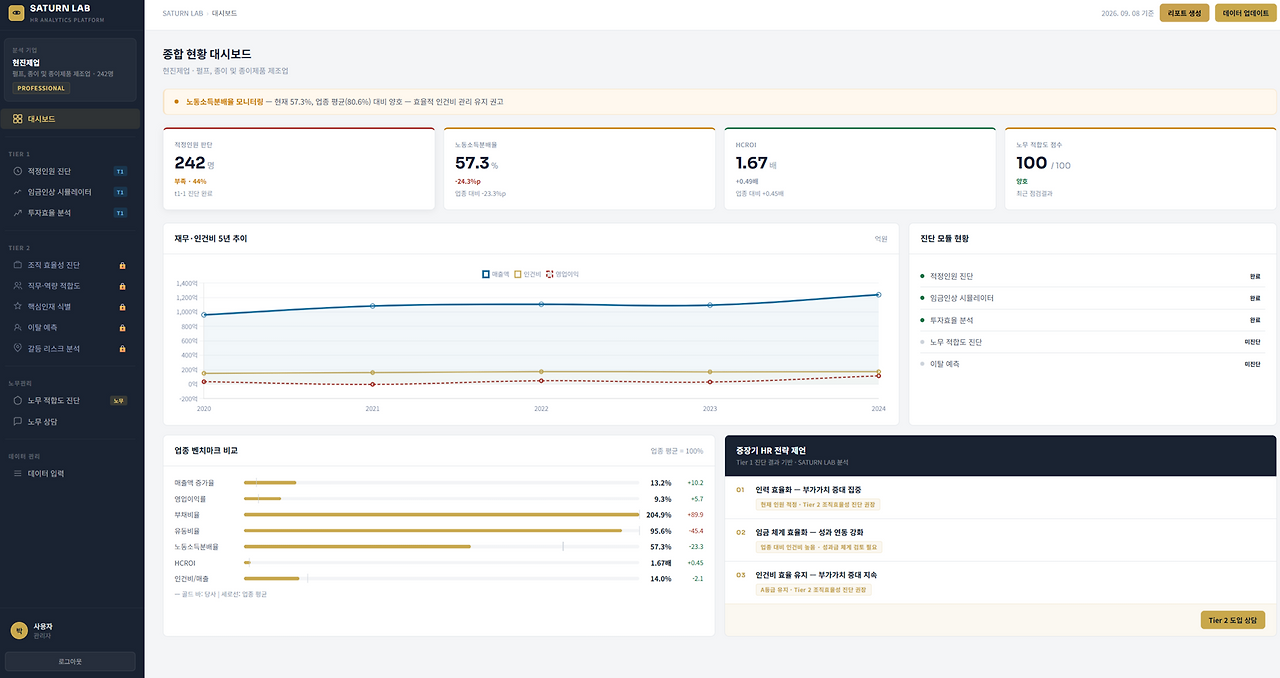The image size is (1280, 678).
Task: Click the people icon beside 직무·역량 적합도
Action: [18, 286]
